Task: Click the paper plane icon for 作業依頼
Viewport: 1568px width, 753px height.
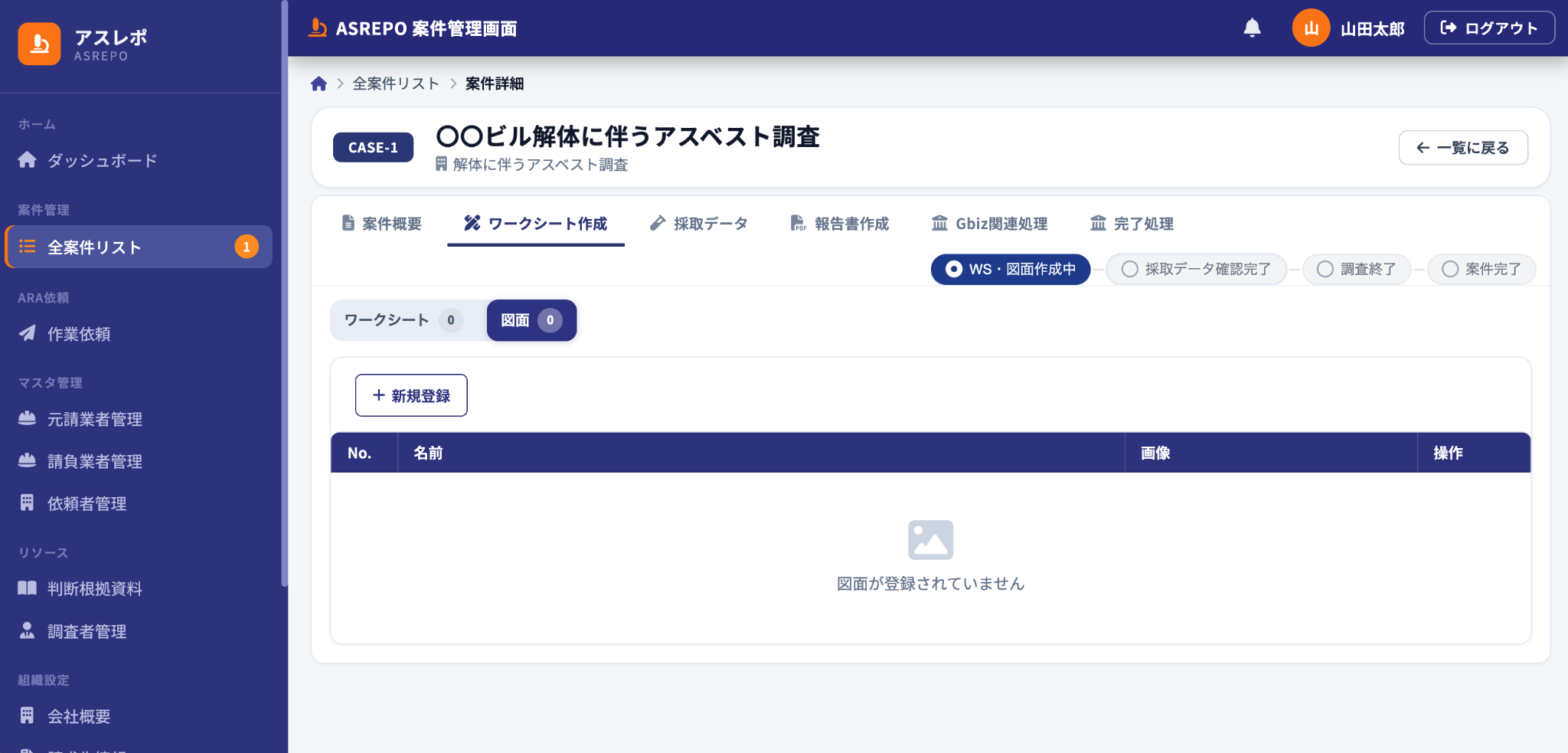Action: [27, 332]
